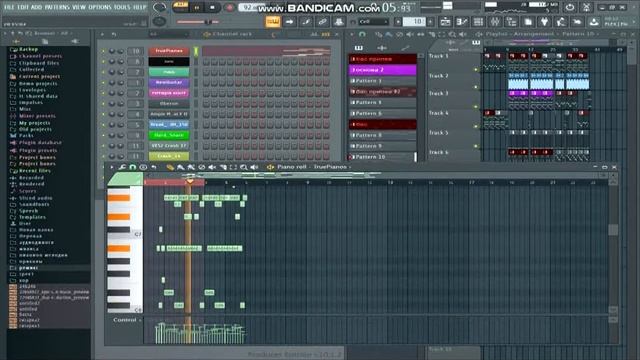The width and height of the screenshot is (640, 360).
Task: Toggle mute dot for Playlist Track 2
Action: coord(476,87)
